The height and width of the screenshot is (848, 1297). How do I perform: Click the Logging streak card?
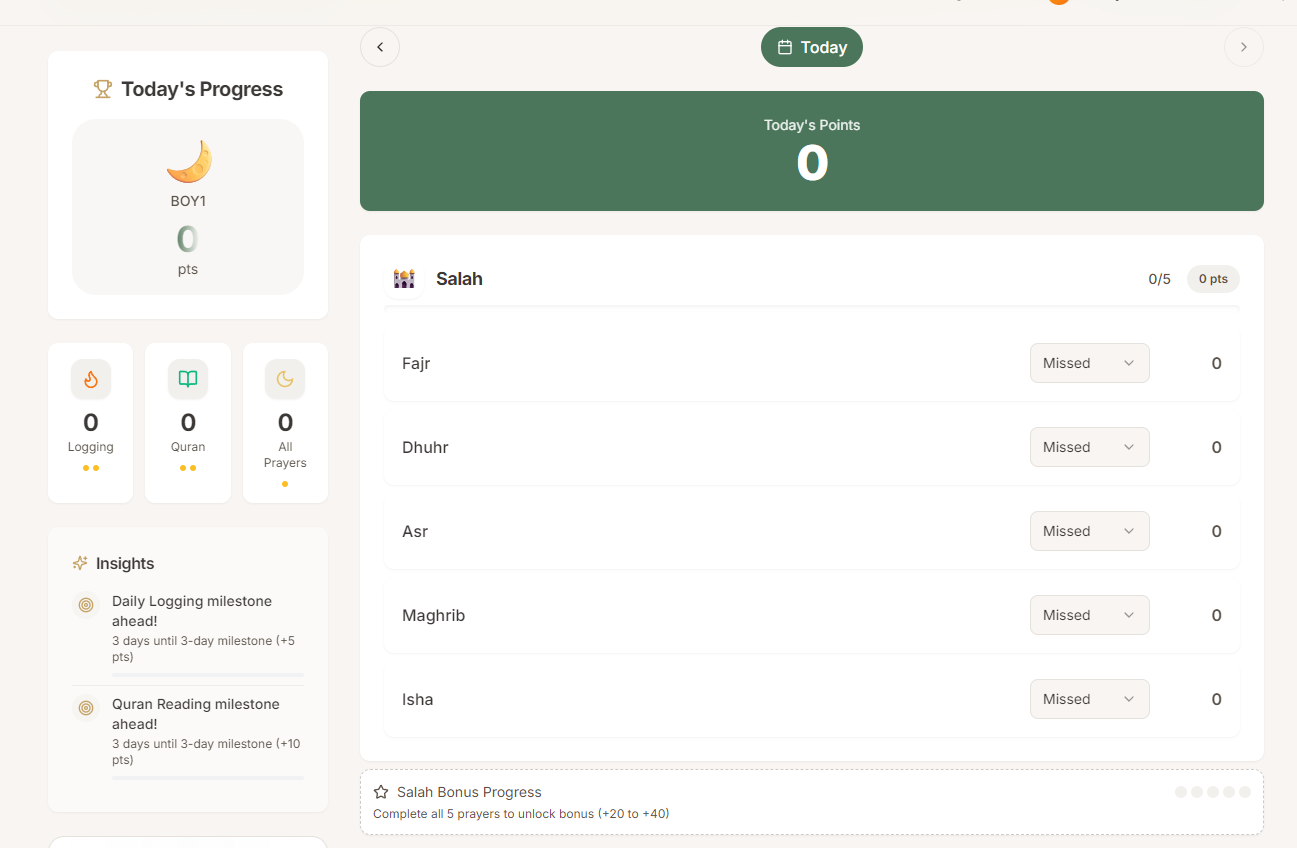(x=91, y=423)
